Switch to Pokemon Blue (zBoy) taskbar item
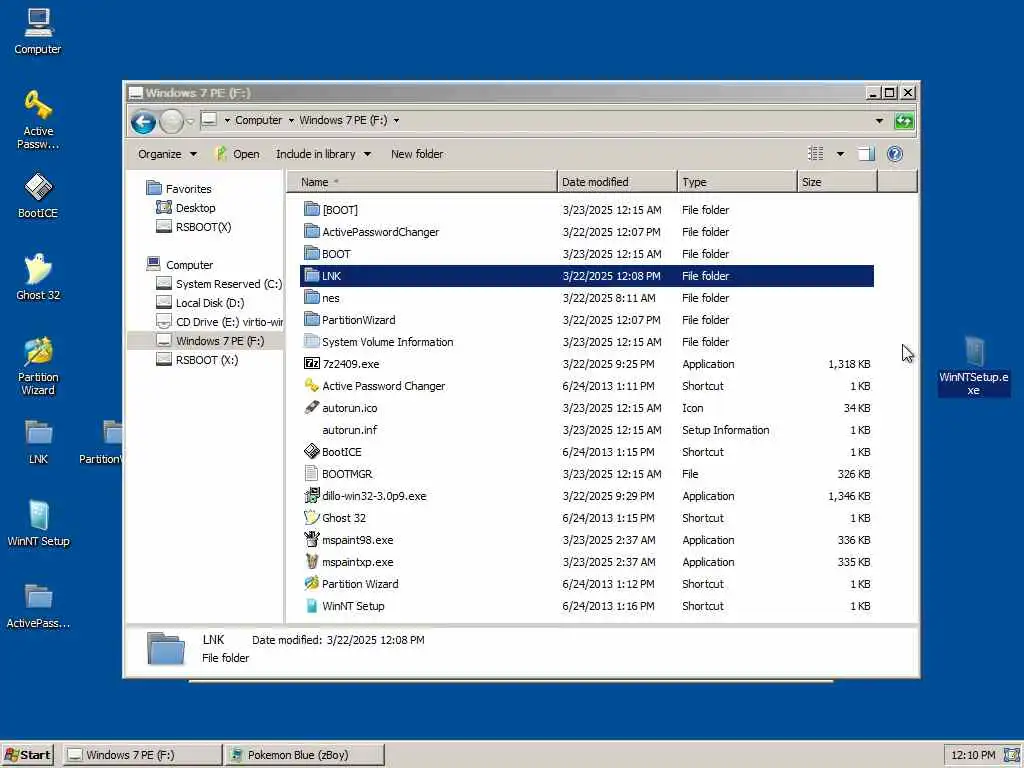The image size is (1024, 768). point(304,755)
